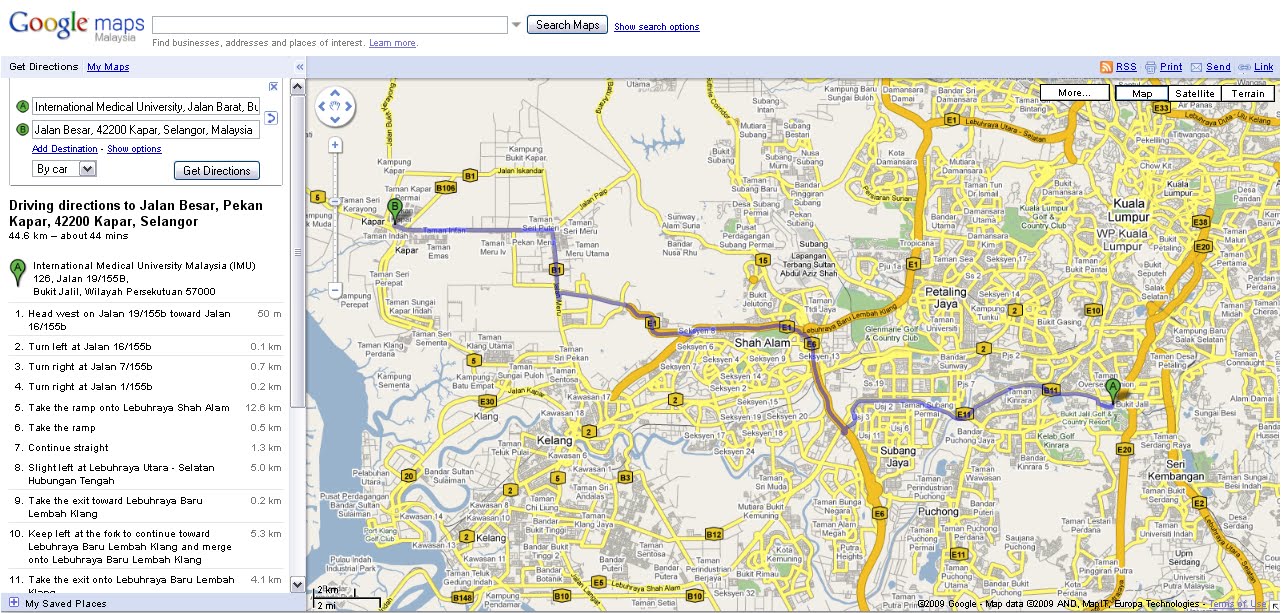Select step 11 Take the exit onto Lebuhraya
The height and width of the screenshot is (613, 1281).
pyautogui.click(x=146, y=583)
